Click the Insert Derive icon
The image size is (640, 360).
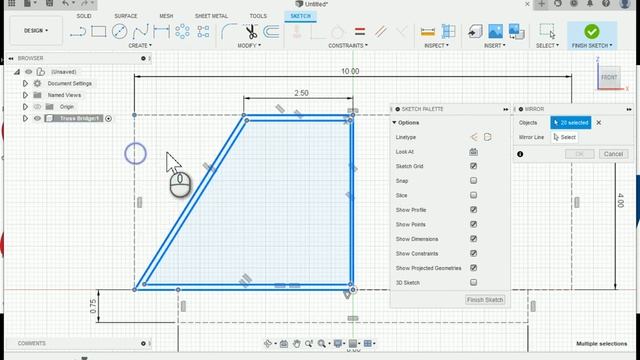[475, 31]
